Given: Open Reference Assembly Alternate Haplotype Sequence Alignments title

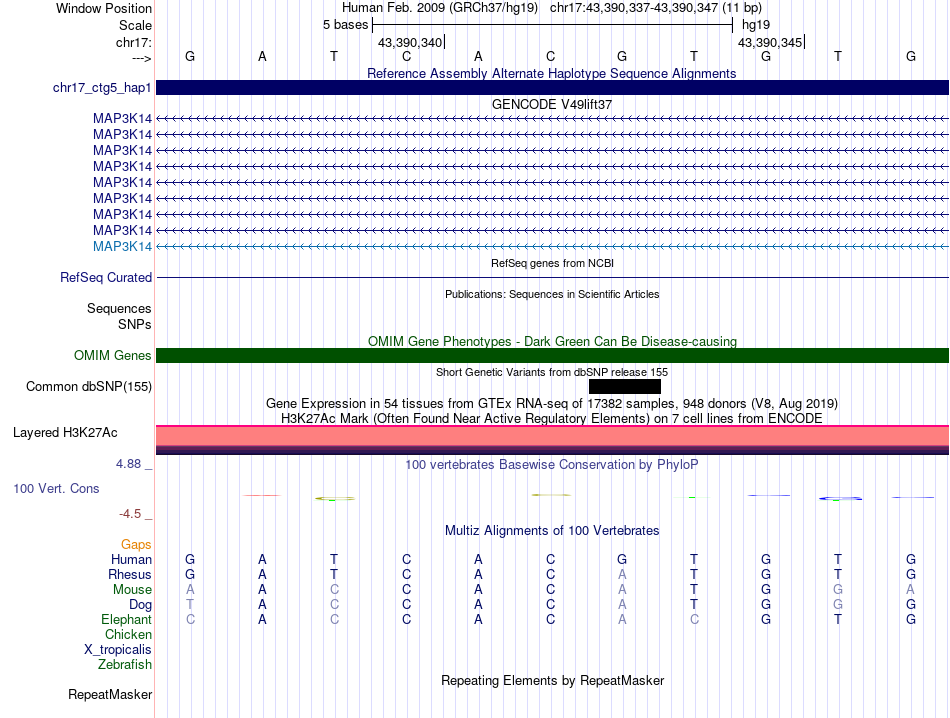Looking at the screenshot, I should coord(552,73).
